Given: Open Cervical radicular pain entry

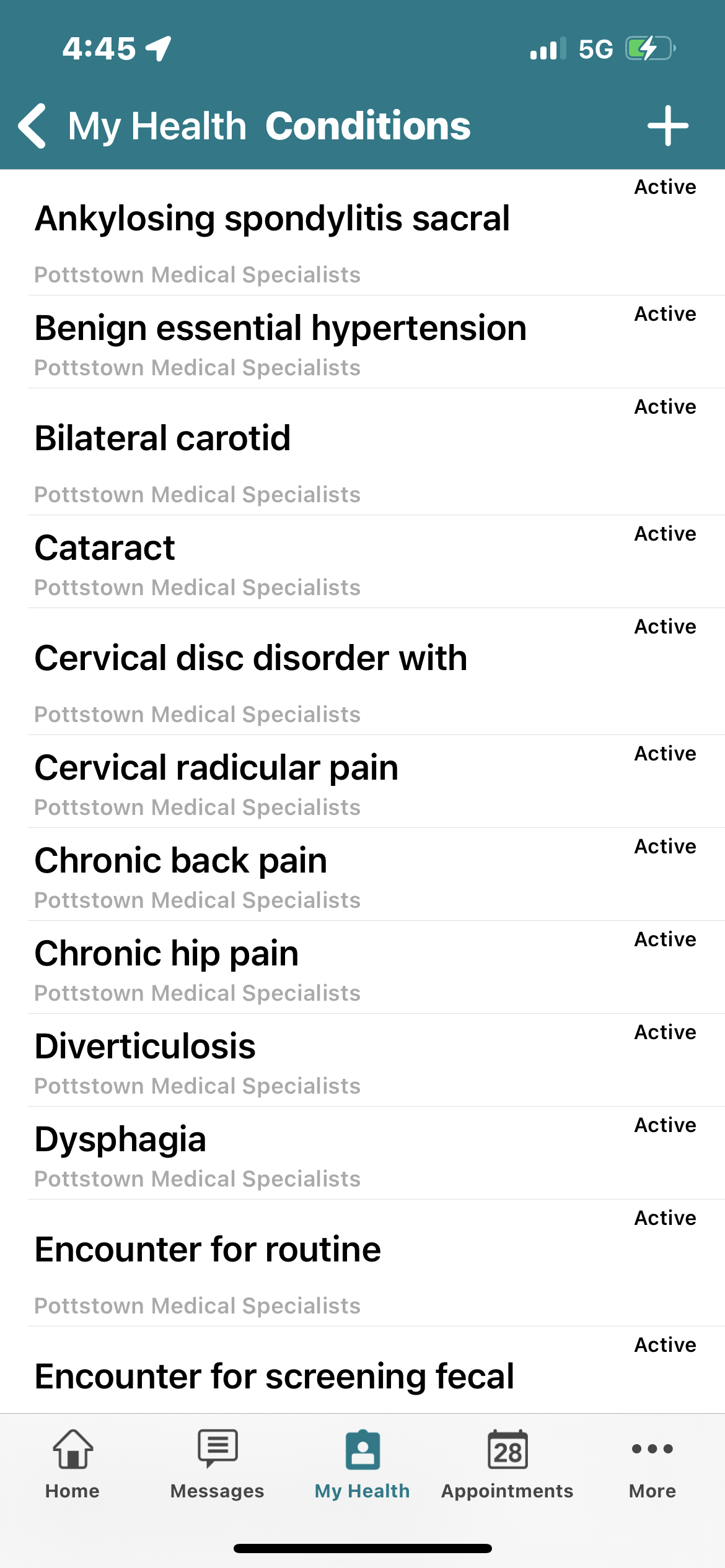Looking at the screenshot, I should click(x=216, y=768).
